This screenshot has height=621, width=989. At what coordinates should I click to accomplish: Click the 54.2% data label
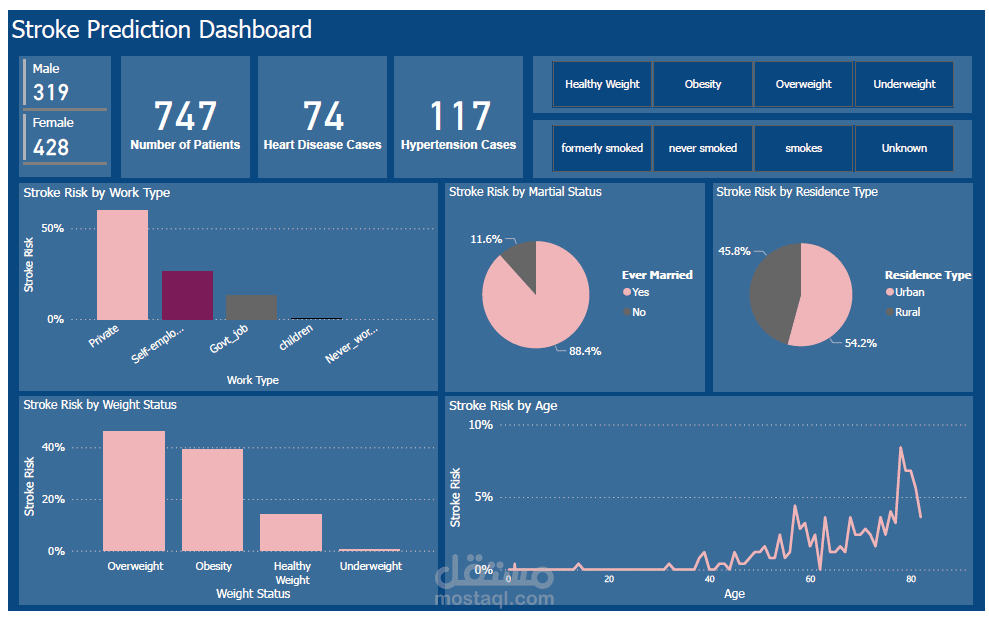tap(860, 343)
